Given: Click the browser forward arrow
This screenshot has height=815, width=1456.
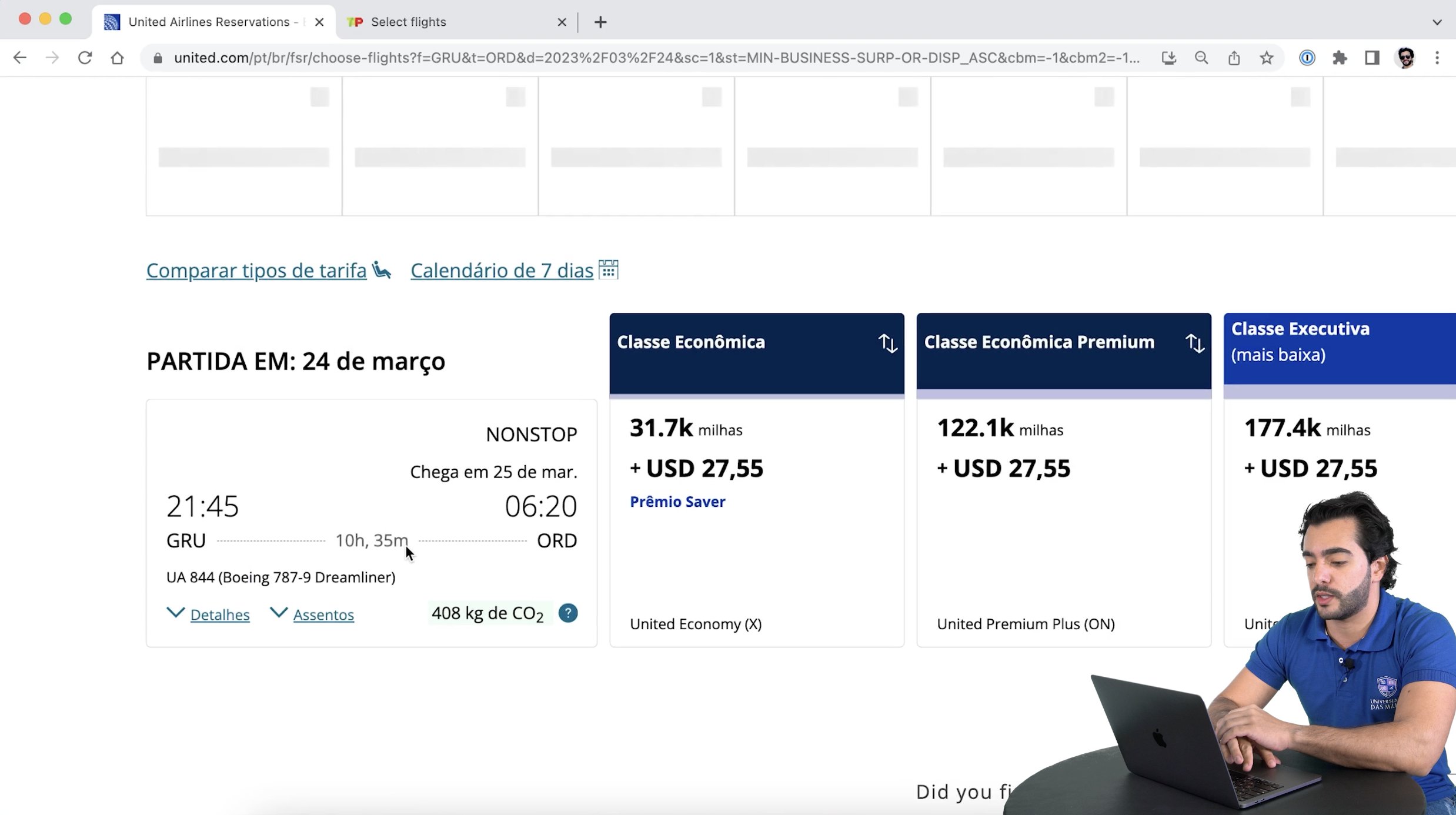Looking at the screenshot, I should pos(52,58).
